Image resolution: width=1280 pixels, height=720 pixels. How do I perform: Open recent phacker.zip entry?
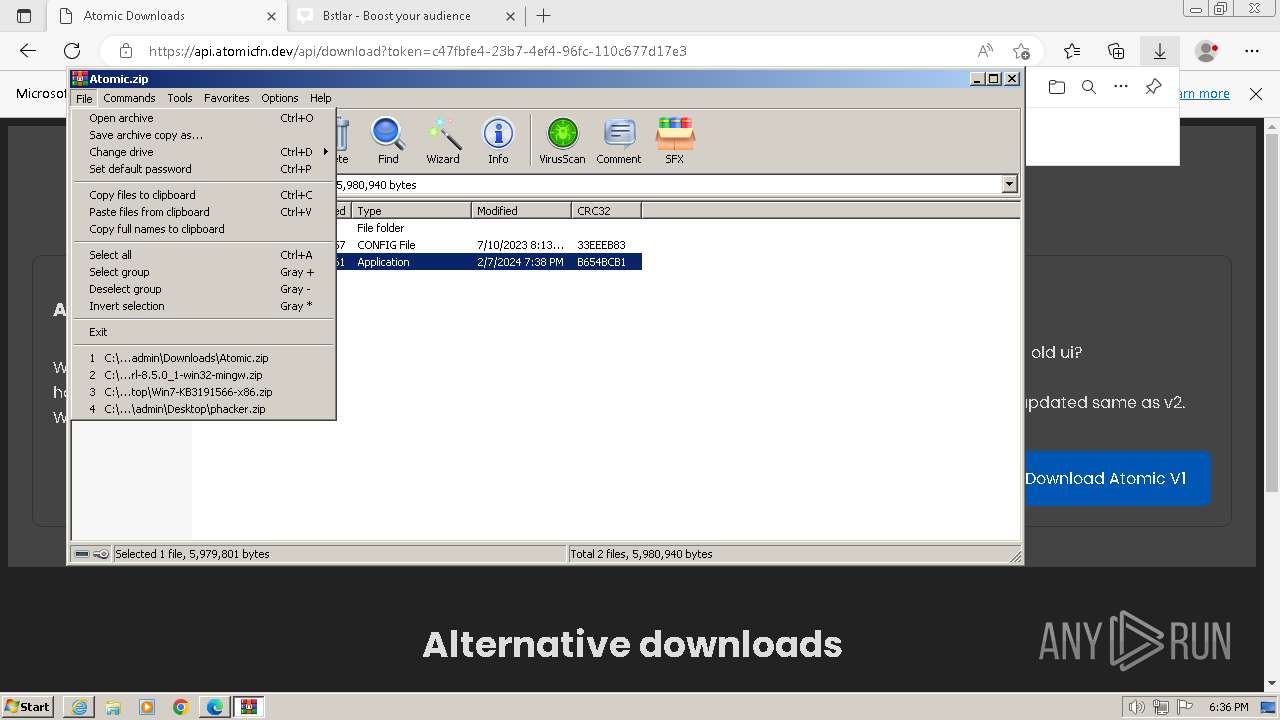click(204, 409)
